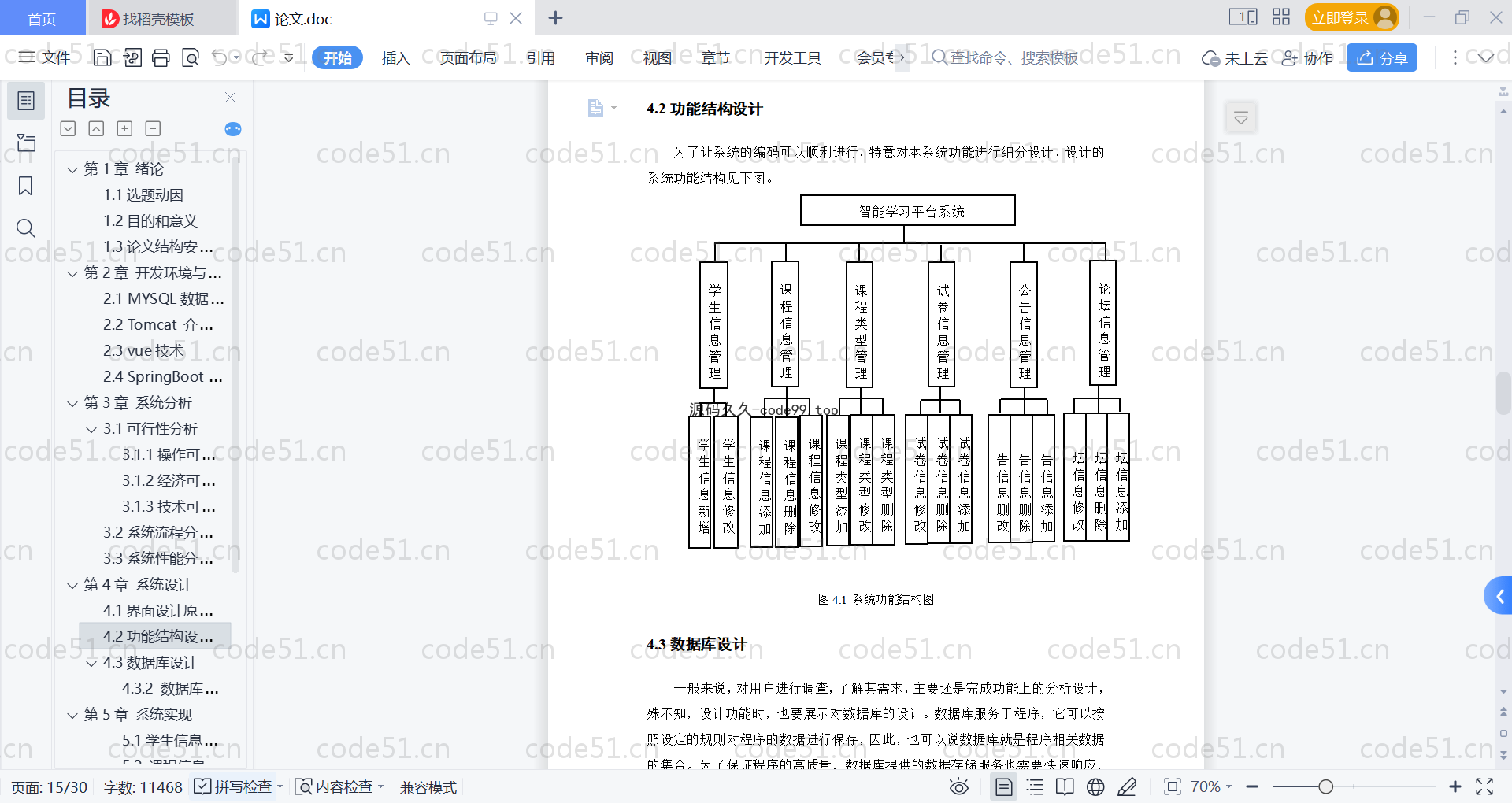Select the 页面布局 ribbon tab
Viewport: 1512px width, 803px height.
click(468, 57)
